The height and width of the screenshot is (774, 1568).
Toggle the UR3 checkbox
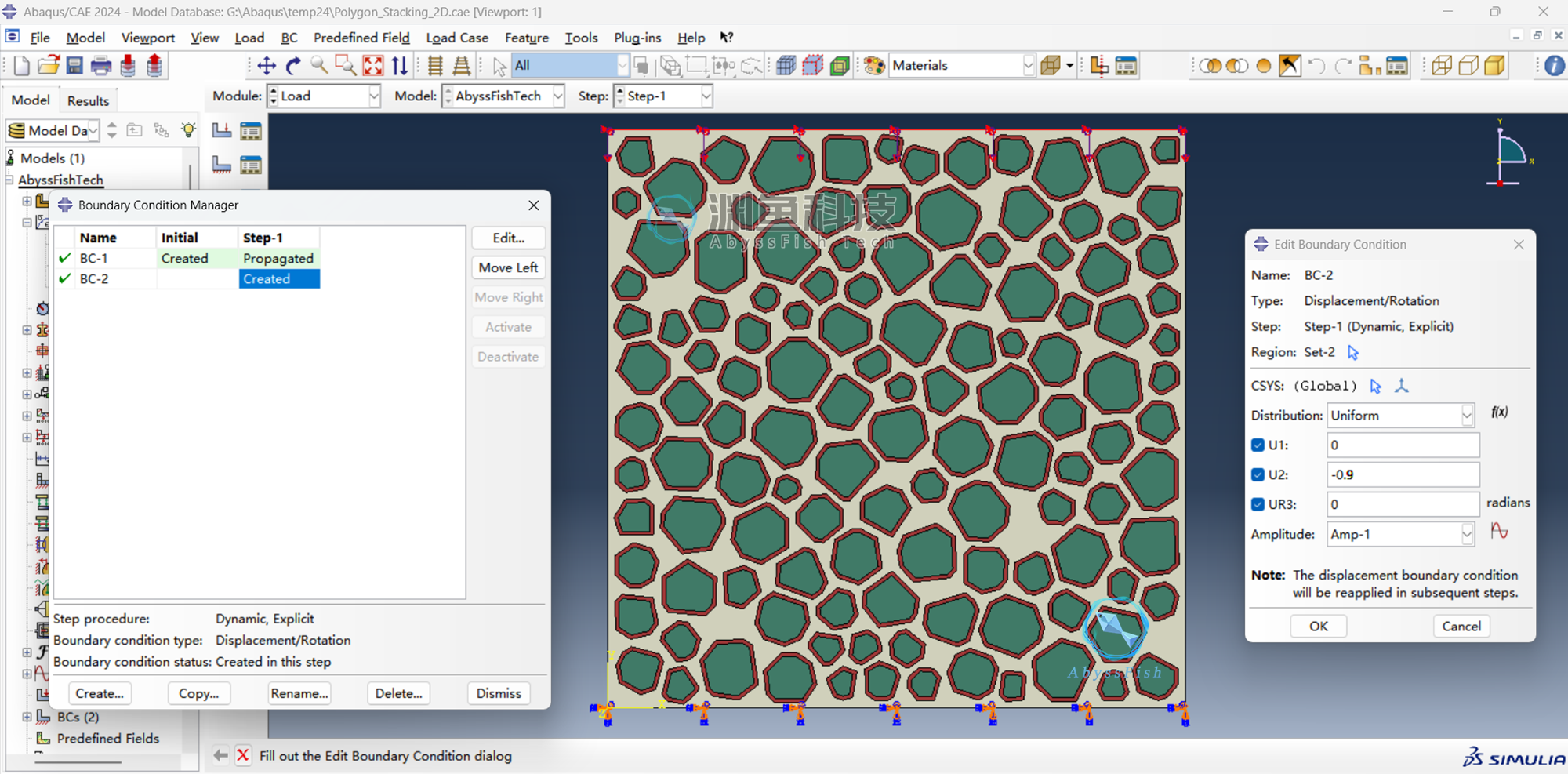[x=1258, y=504]
